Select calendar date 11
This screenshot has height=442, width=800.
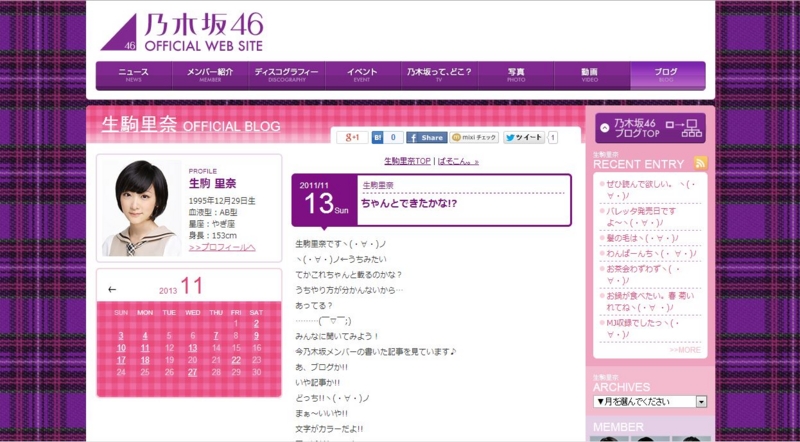(x=145, y=348)
